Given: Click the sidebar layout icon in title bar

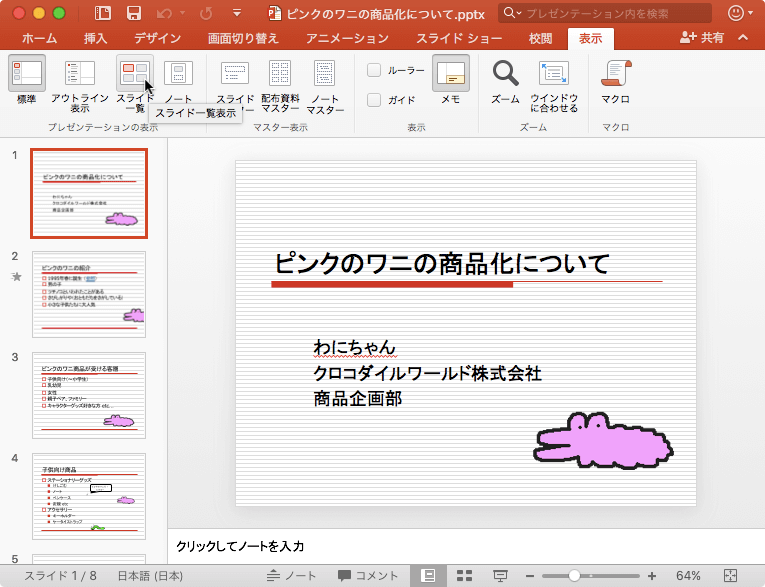Looking at the screenshot, I should [x=102, y=13].
